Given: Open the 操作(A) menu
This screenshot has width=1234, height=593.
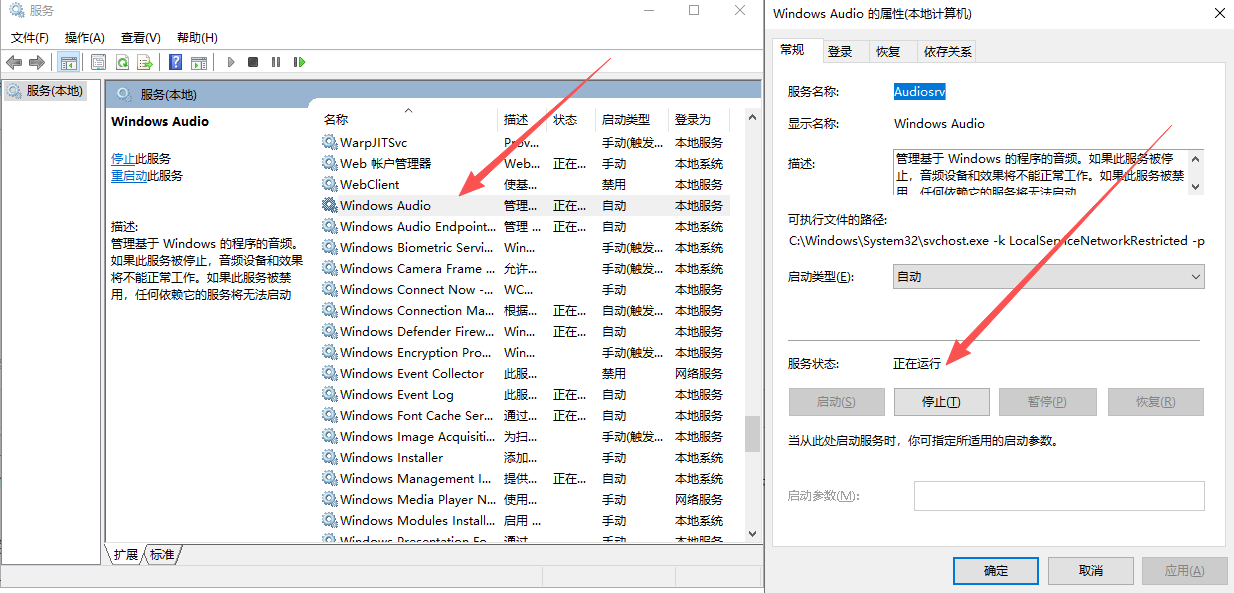Looking at the screenshot, I should (85, 37).
